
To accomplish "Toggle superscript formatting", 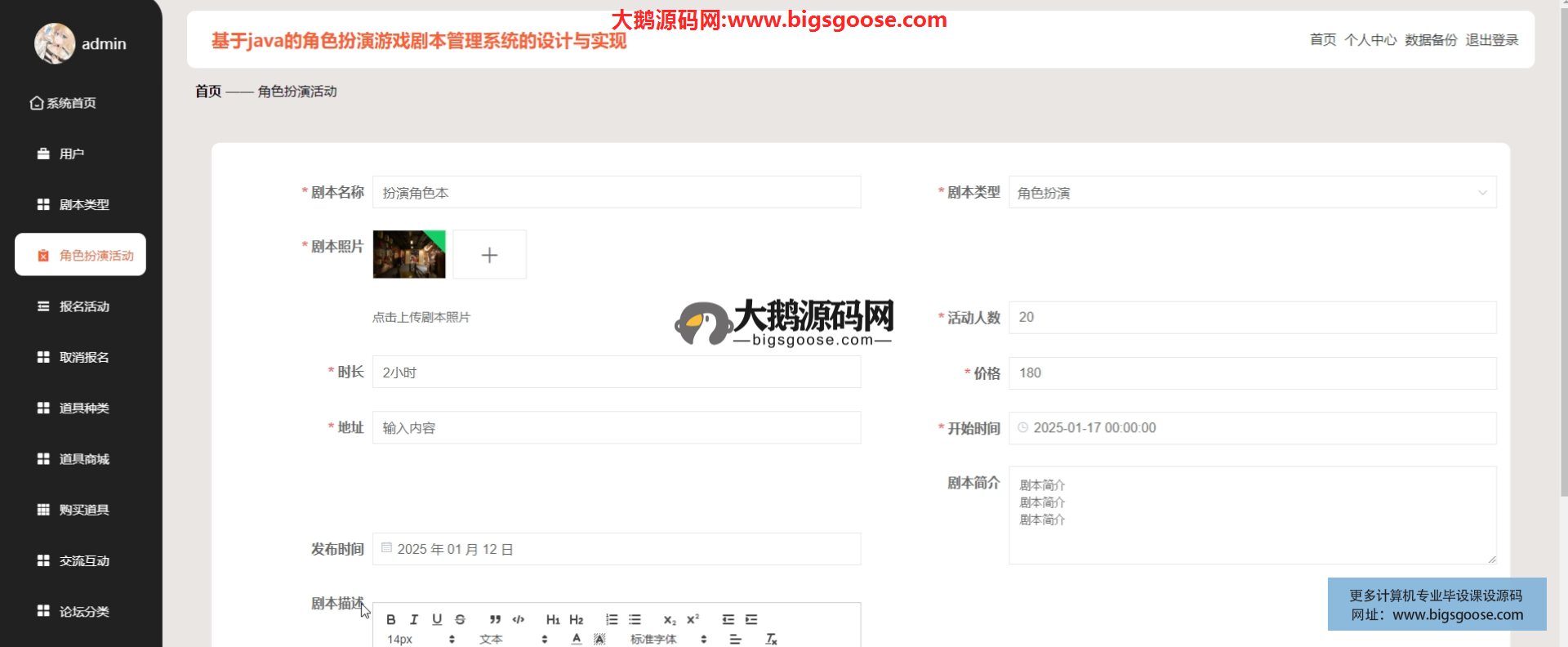I will pyautogui.click(x=693, y=619).
